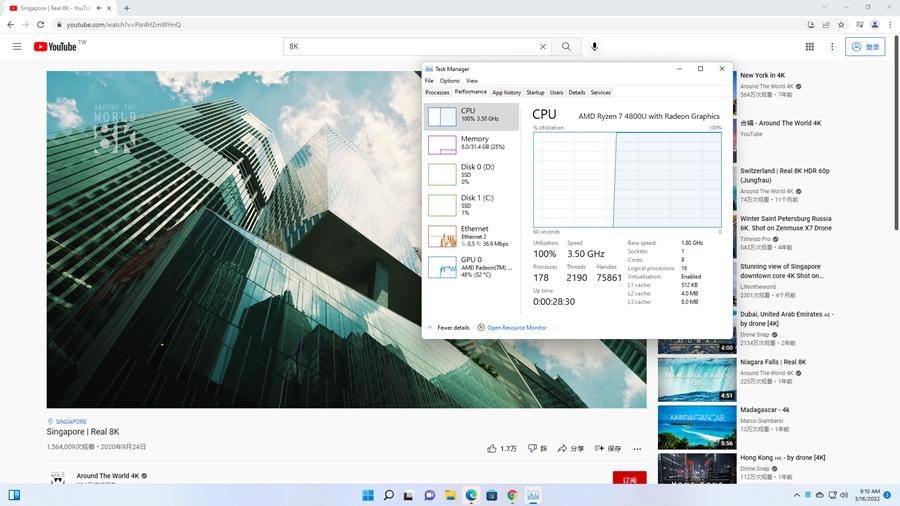This screenshot has height=506, width=900.
Task: Open the Windows Start menu on the taskbar
Action: pyautogui.click(x=367, y=495)
